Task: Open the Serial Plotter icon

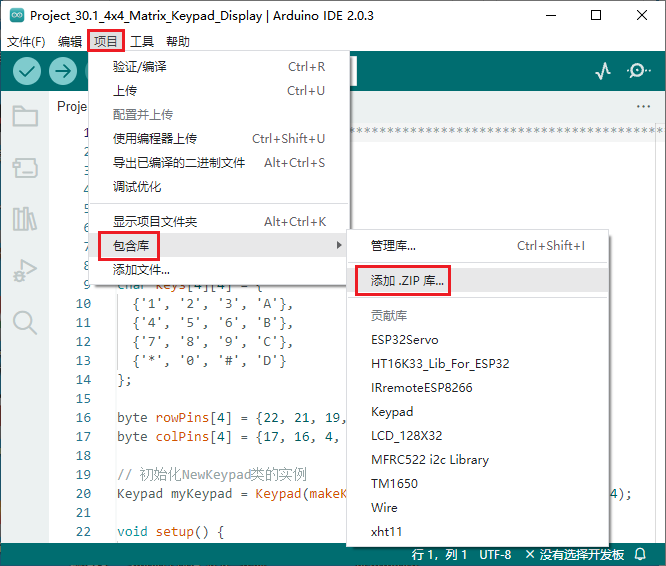Action: (603, 71)
